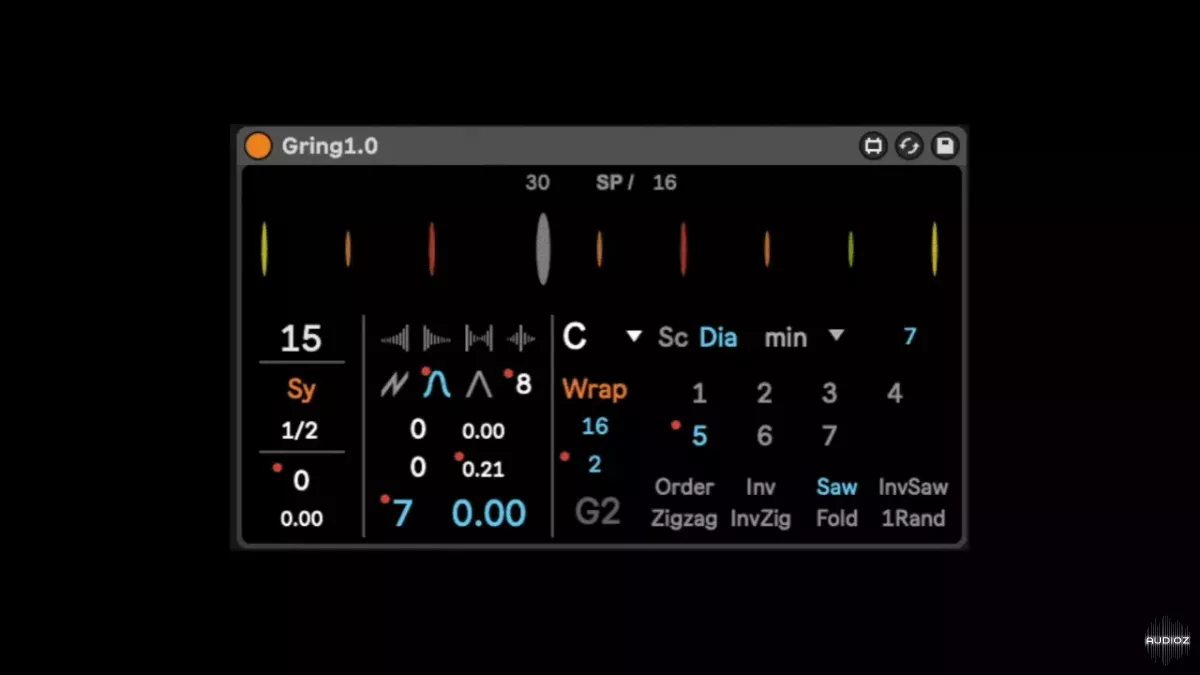Enable scale degree 1
This screenshot has height=675, width=1200.
coord(699,393)
